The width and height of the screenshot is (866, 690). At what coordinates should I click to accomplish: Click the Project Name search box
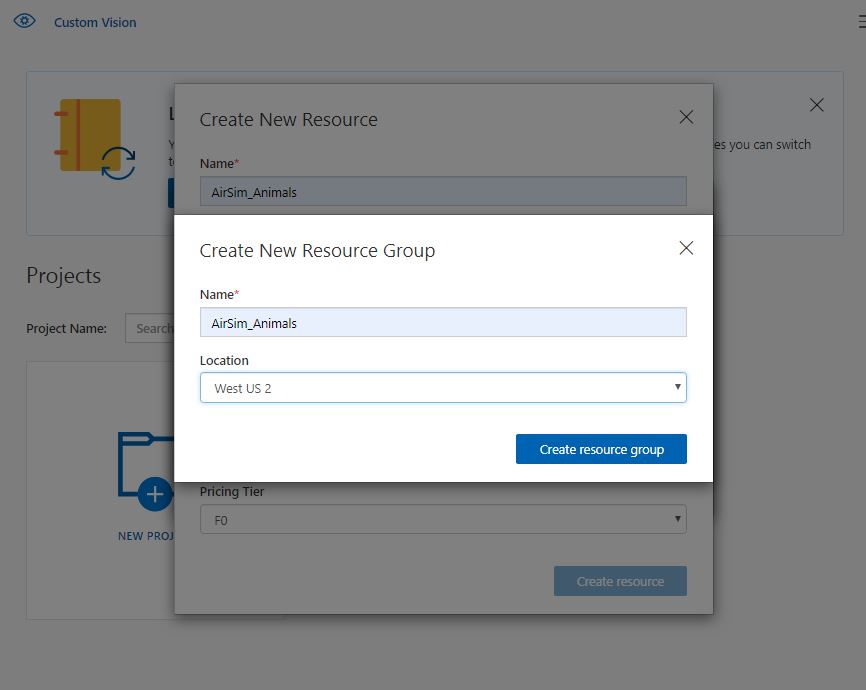click(150, 328)
